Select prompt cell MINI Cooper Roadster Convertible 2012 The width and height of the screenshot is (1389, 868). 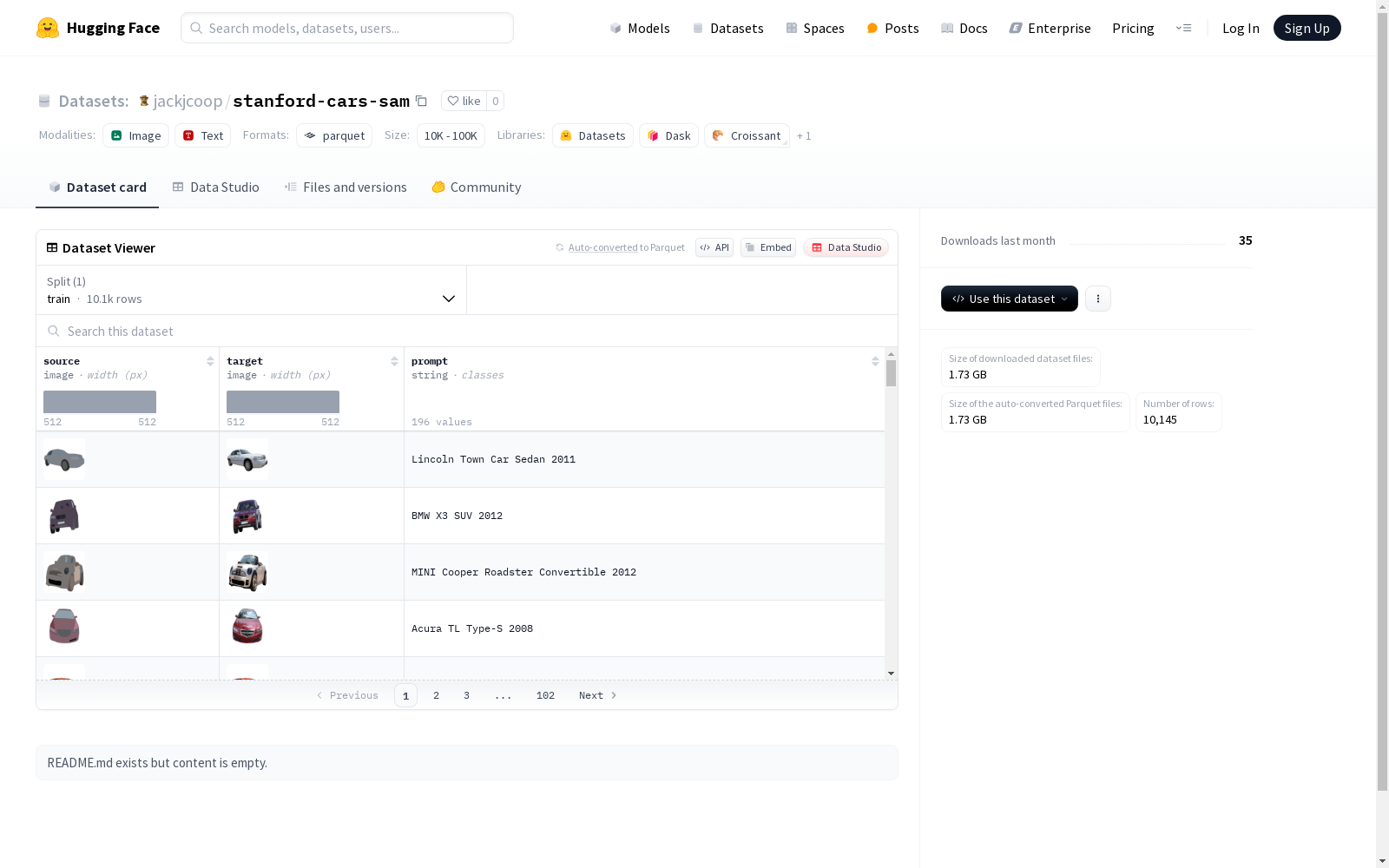pyautogui.click(x=644, y=572)
